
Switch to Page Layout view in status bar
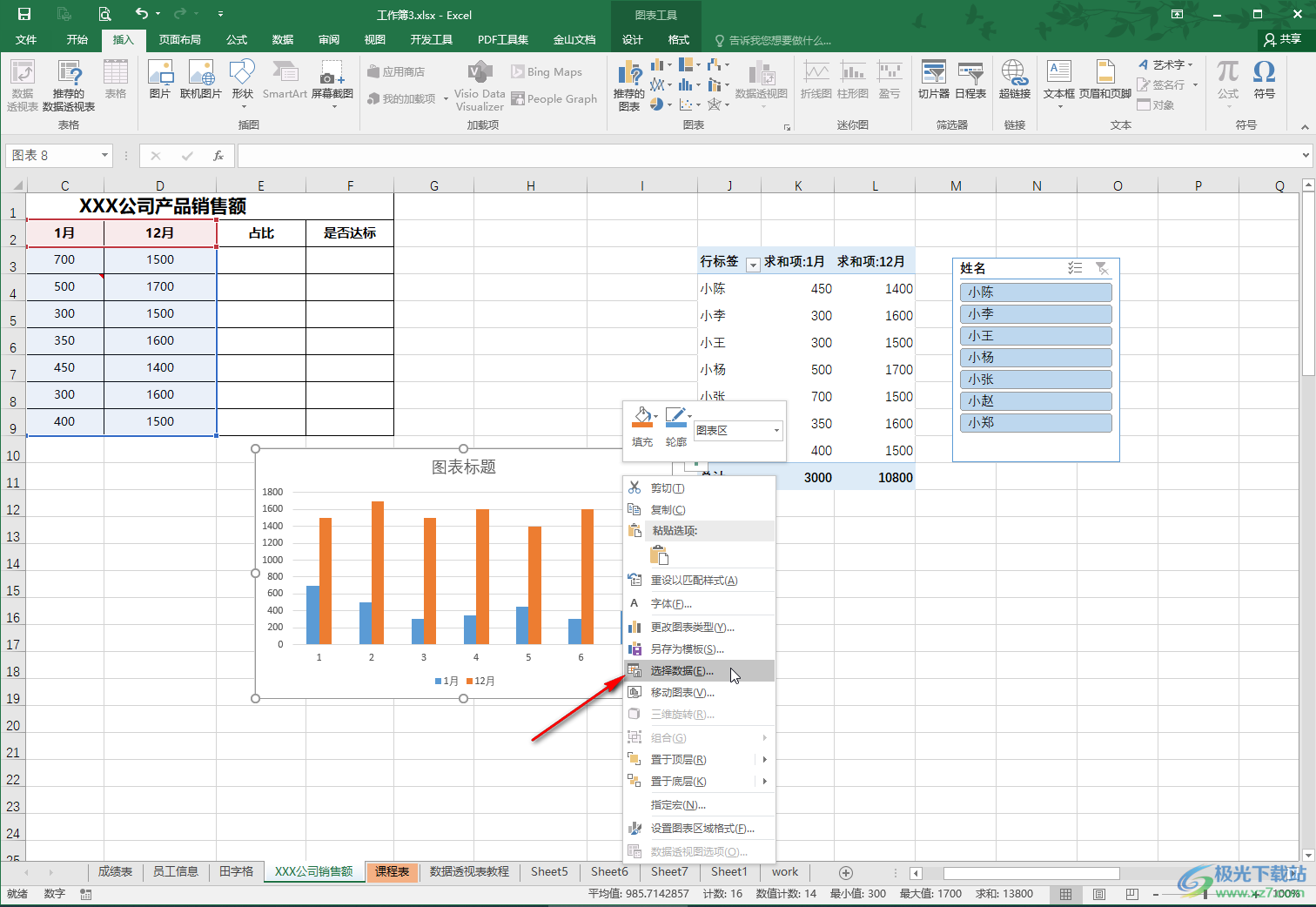(x=1098, y=894)
